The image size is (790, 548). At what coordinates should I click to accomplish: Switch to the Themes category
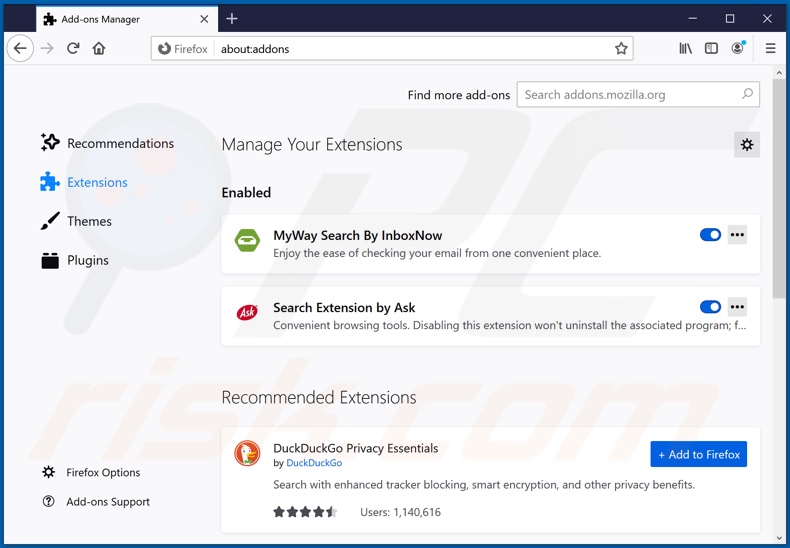(x=89, y=221)
